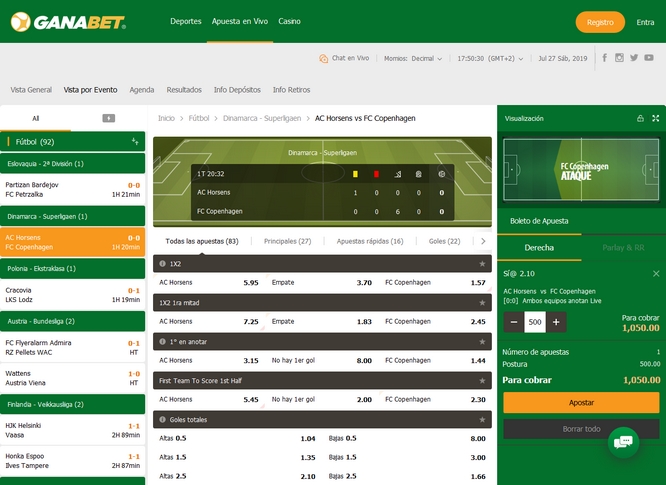Expand the Visualización panel to fullscreen
The image size is (666, 485).
click(x=655, y=118)
